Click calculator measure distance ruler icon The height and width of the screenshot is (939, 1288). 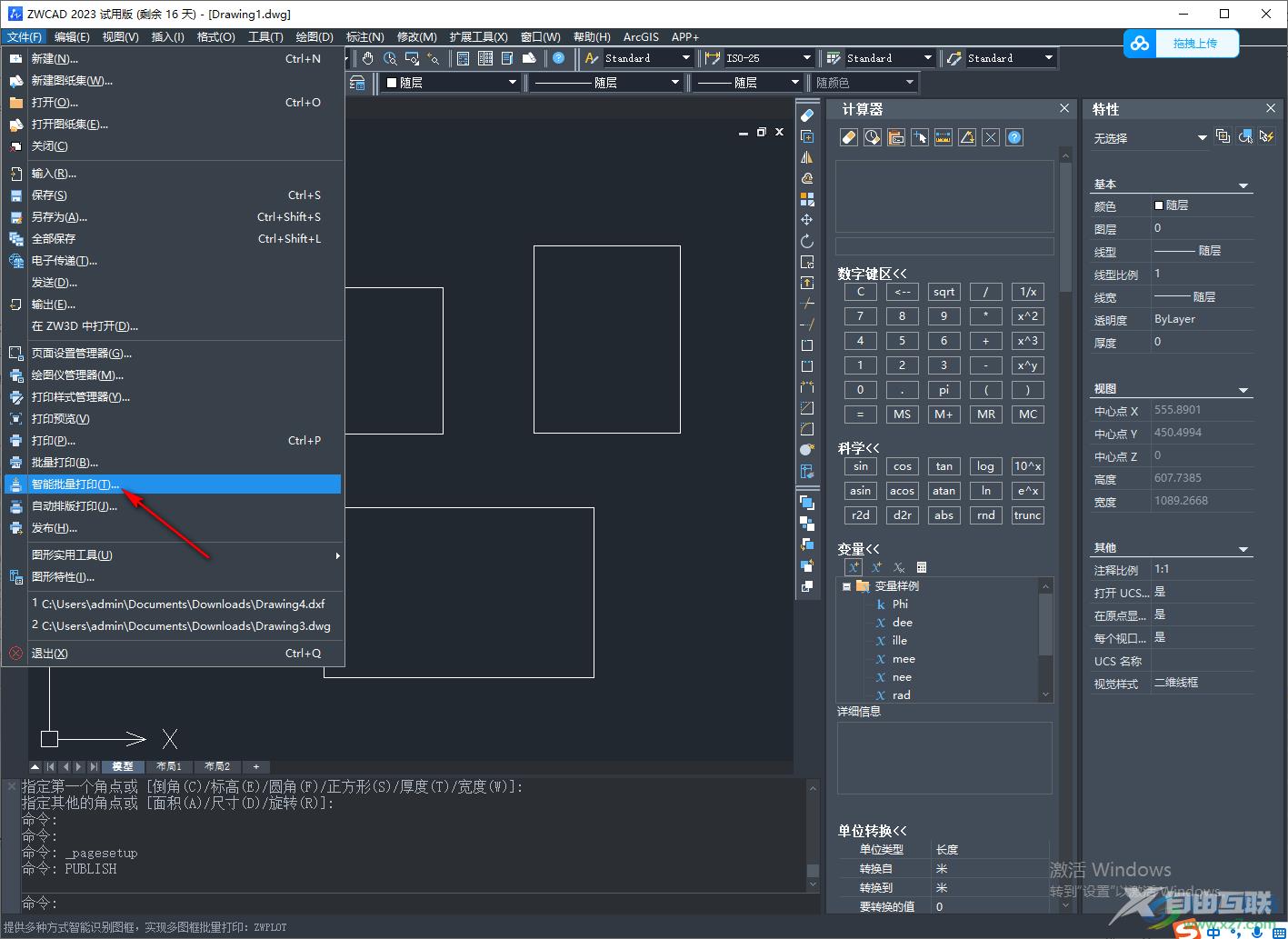(x=944, y=137)
